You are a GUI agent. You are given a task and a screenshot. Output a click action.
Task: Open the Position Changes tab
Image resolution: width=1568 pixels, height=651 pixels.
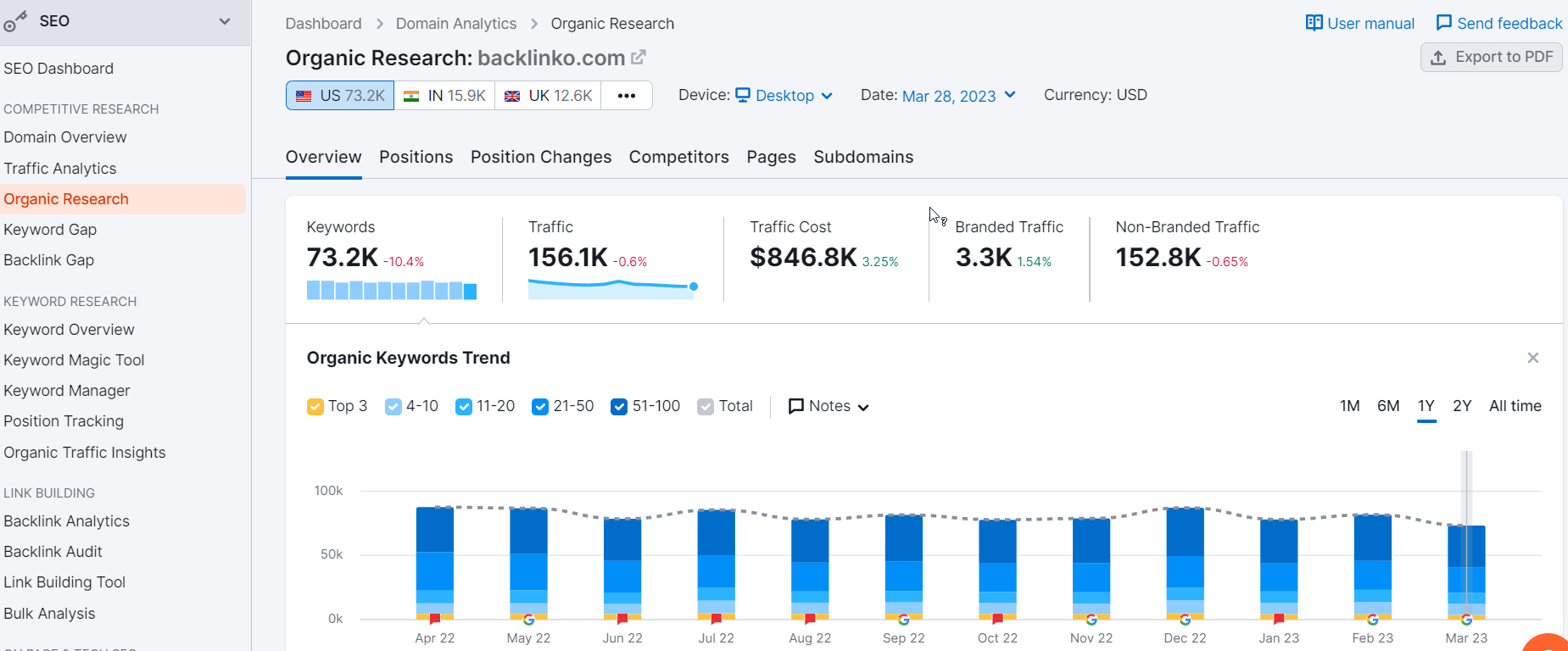541,157
